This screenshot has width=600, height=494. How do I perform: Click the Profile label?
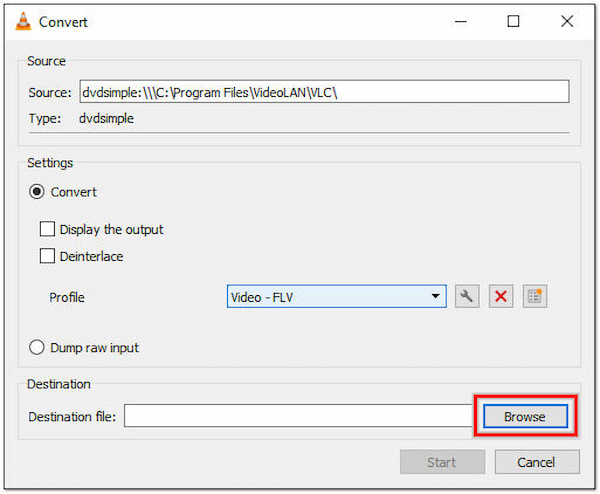pos(67,297)
